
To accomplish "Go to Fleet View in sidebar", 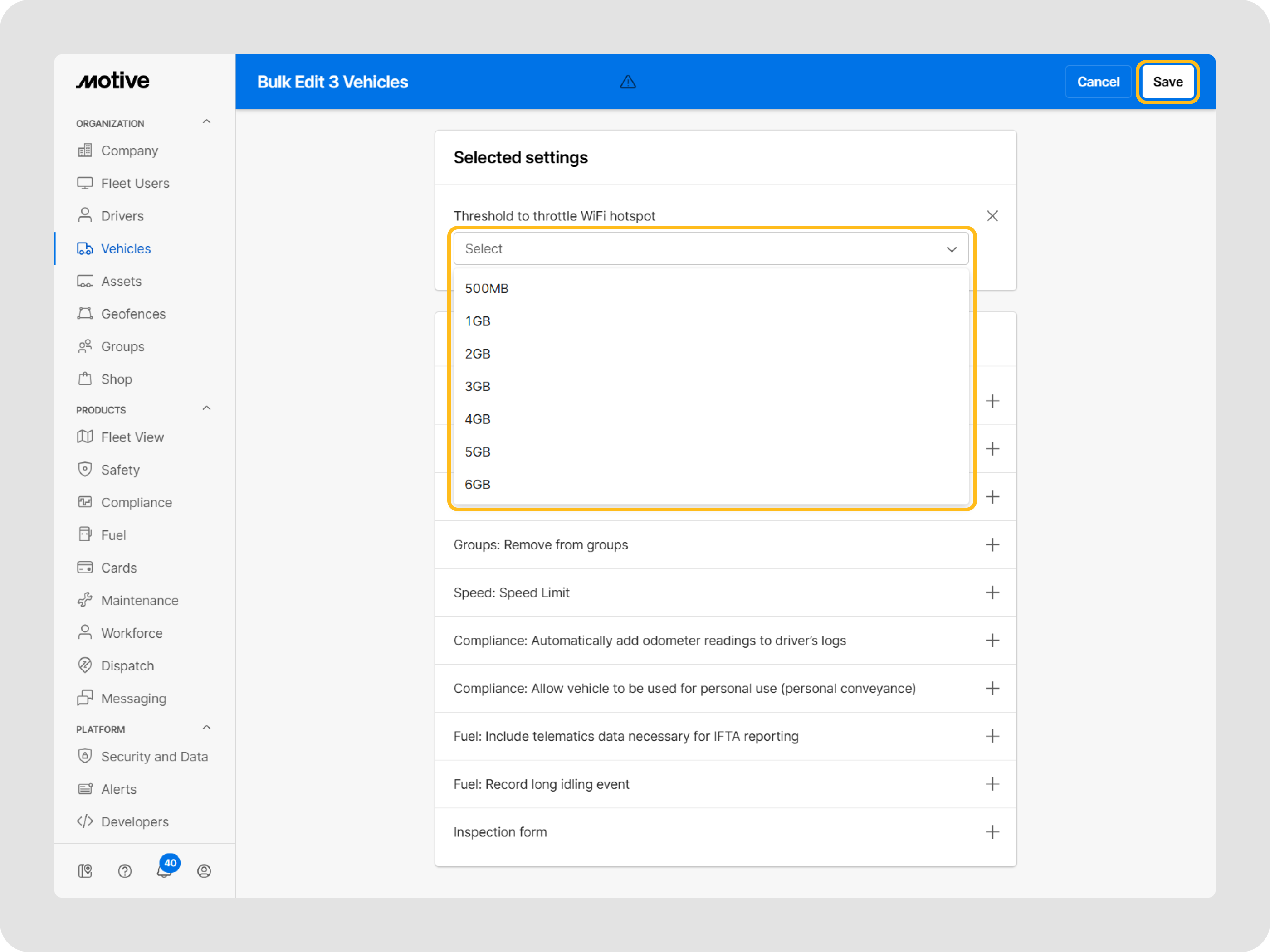I will [132, 437].
